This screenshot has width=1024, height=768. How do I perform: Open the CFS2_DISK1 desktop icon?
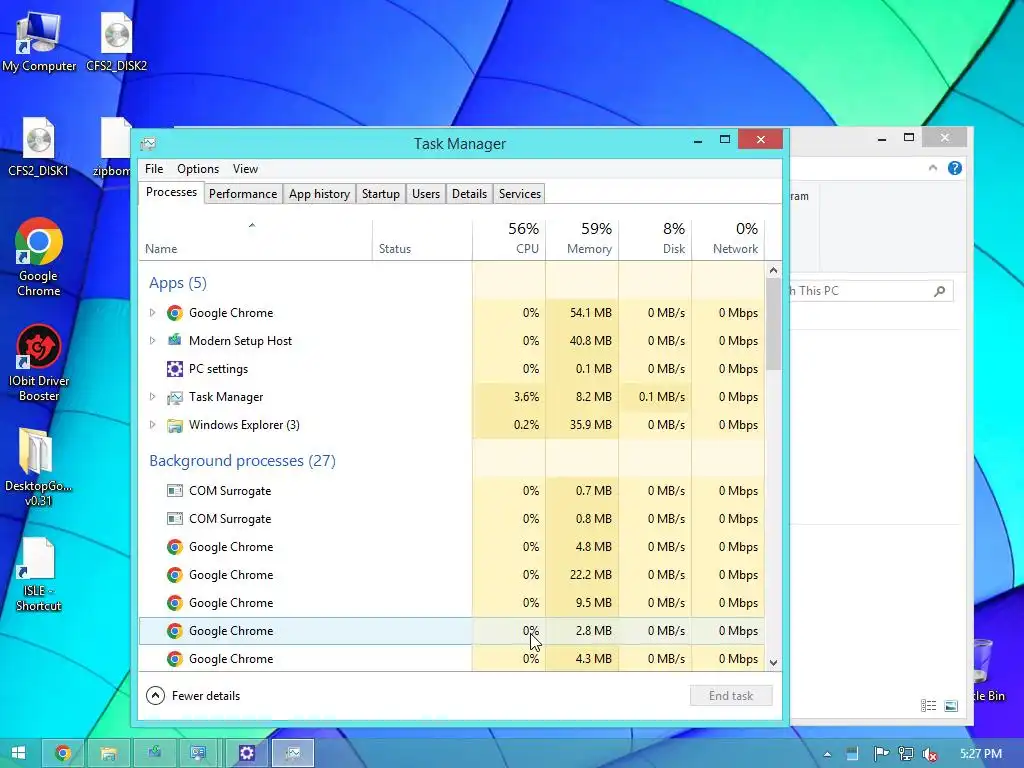39,146
